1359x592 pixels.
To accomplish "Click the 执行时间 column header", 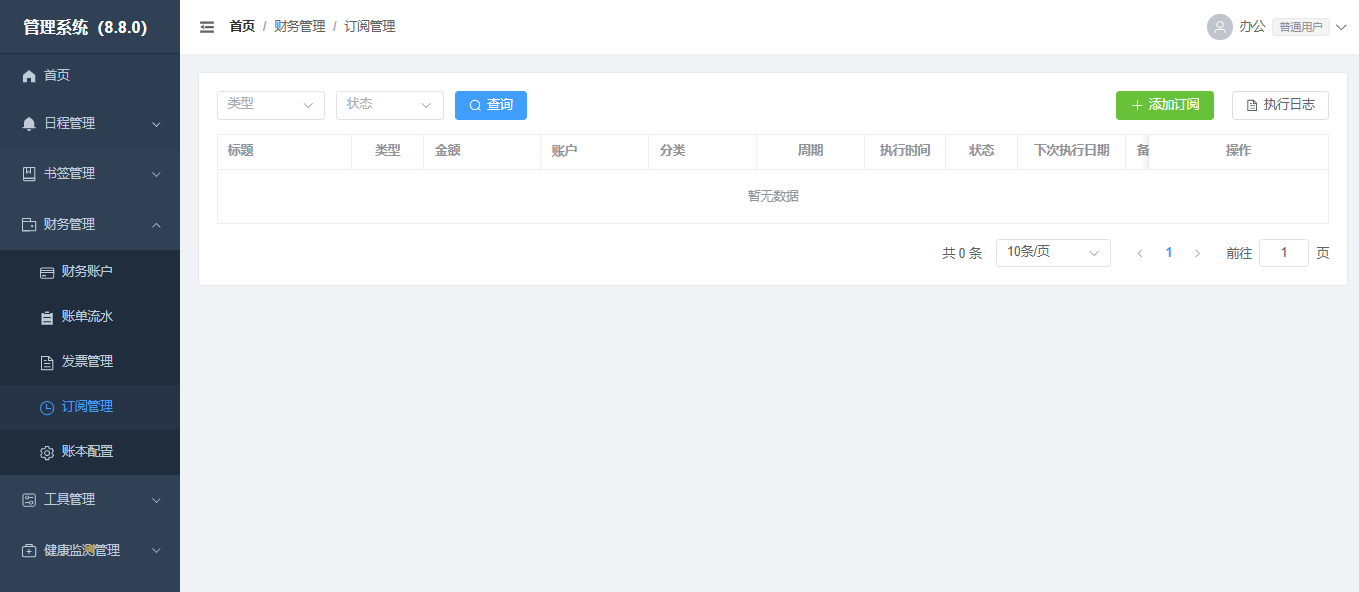I will 905,151.
